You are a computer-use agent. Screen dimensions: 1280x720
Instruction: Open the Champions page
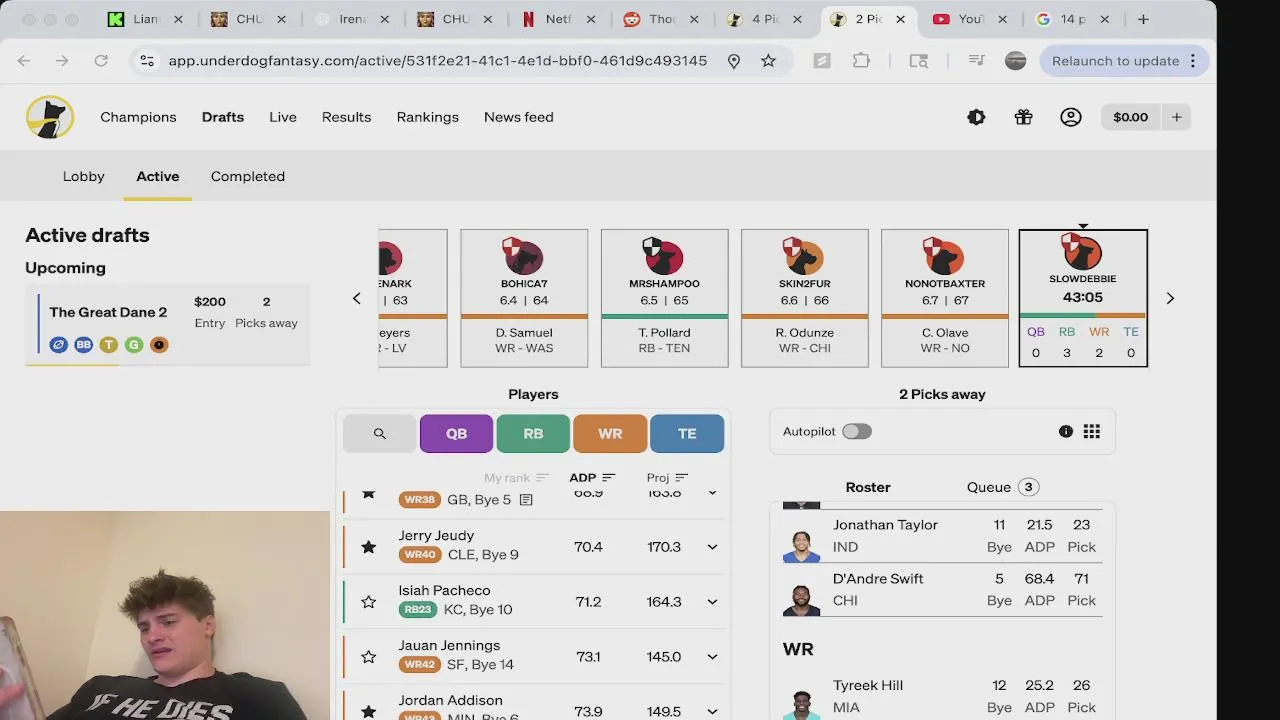[138, 117]
